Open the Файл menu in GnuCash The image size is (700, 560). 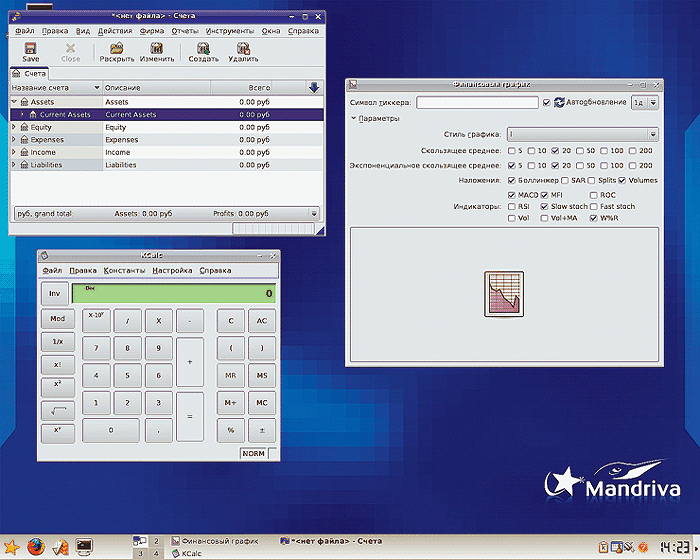point(25,31)
